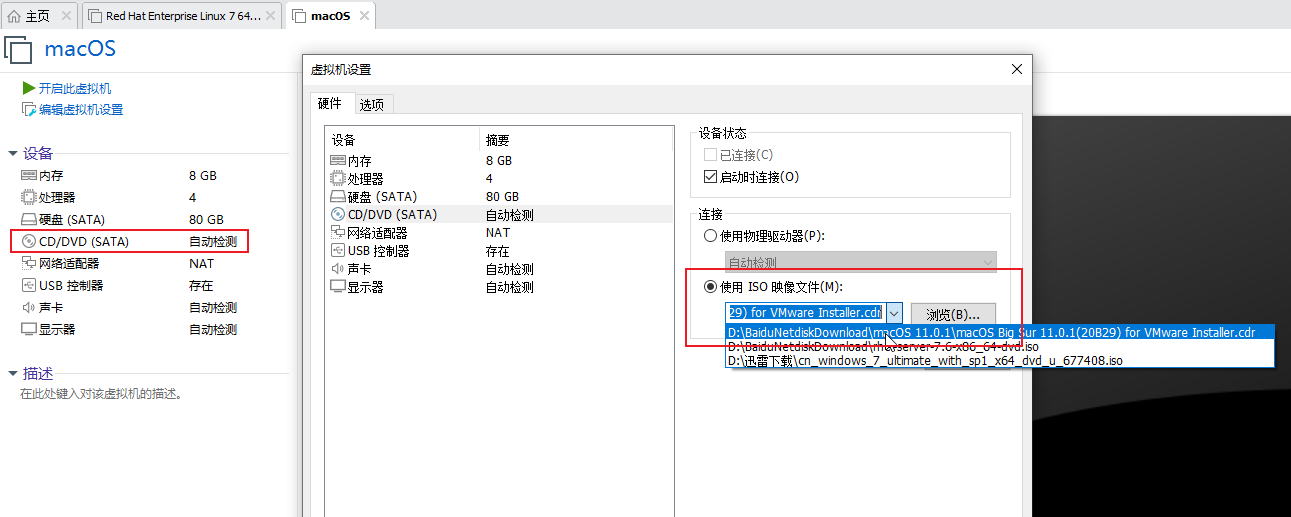Click the 处理器 icon in the settings dialog list
Image resolution: width=1291 pixels, height=517 pixels.
(338, 178)
